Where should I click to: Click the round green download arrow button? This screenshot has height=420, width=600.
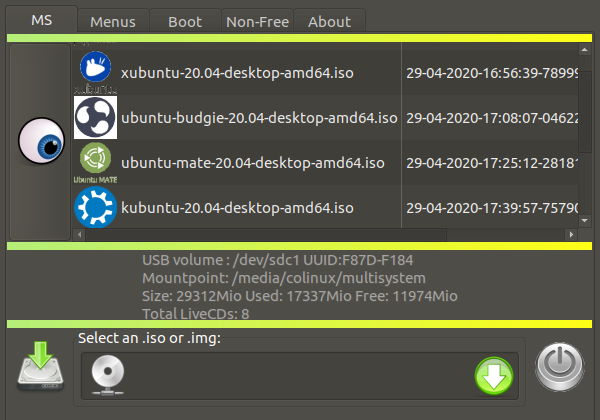494,376
